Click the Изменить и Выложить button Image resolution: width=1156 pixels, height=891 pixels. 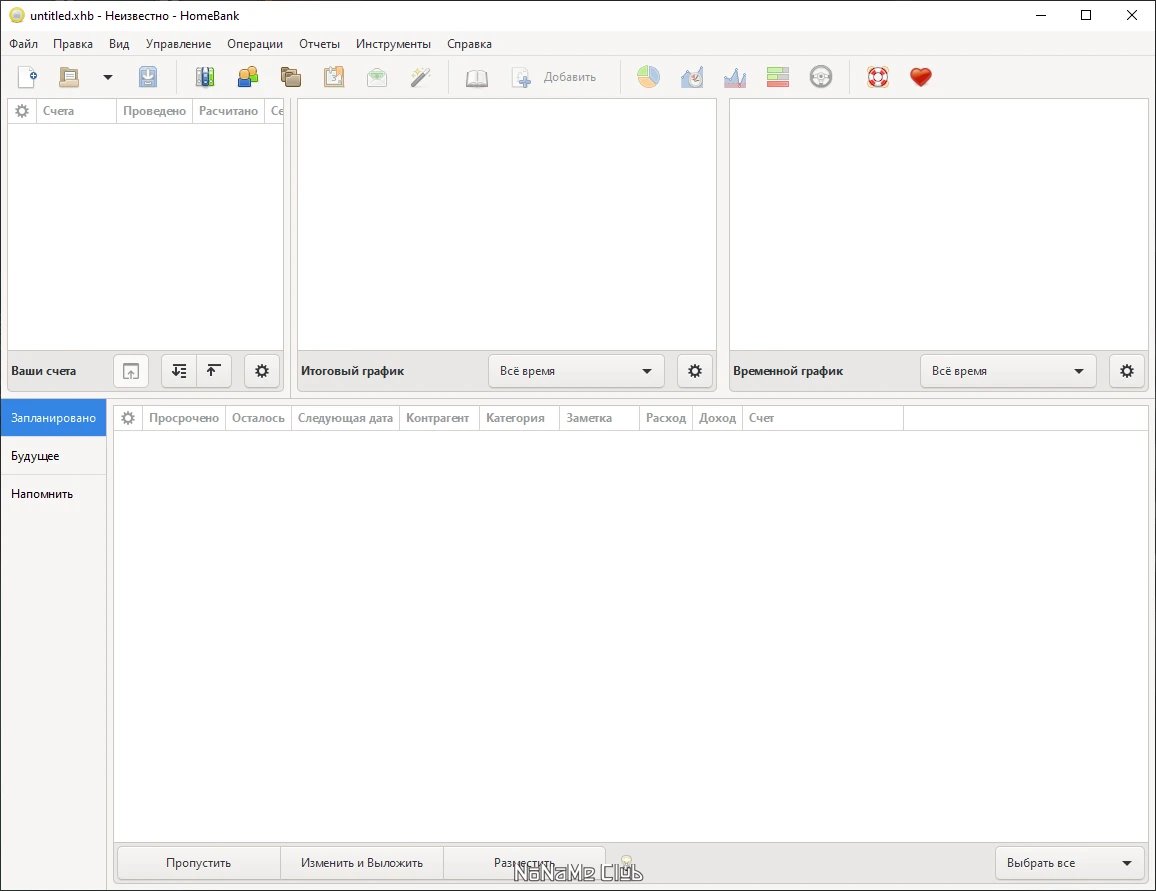(362, 863)
